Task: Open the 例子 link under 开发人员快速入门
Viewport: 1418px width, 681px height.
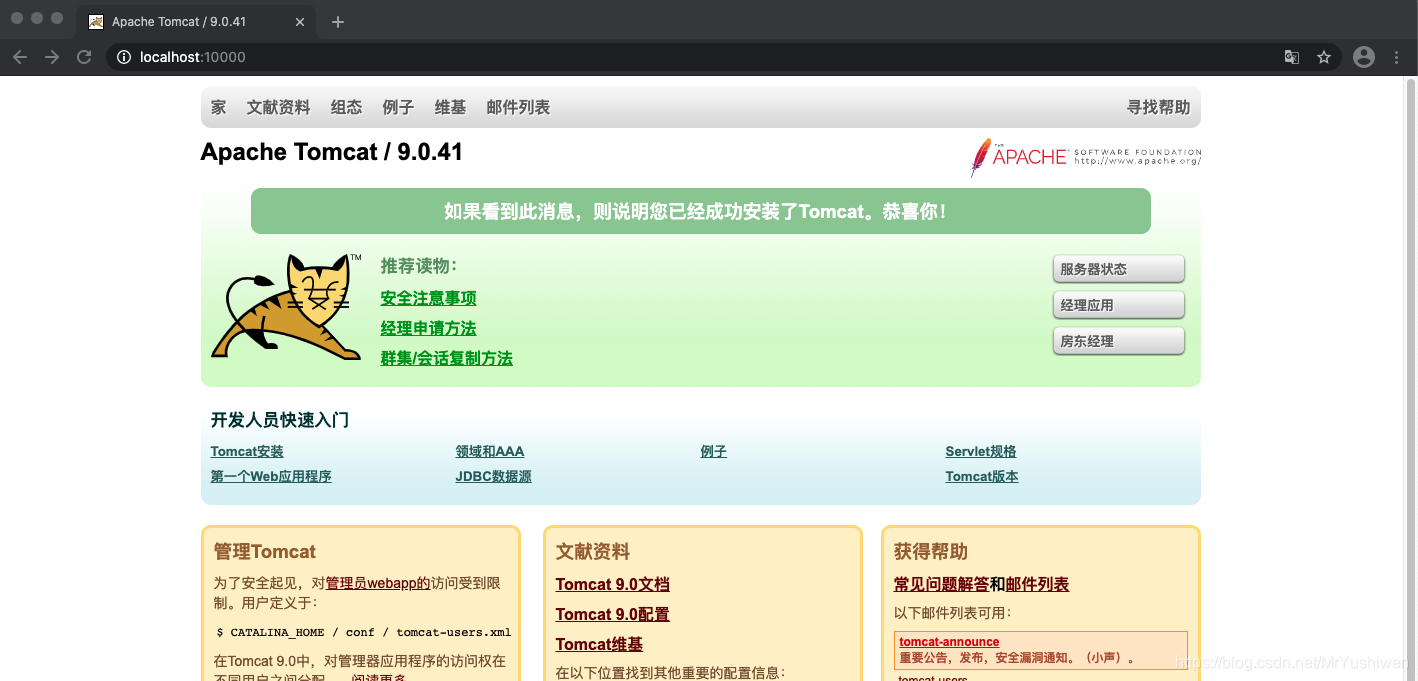Action: (x=714, y=451)
